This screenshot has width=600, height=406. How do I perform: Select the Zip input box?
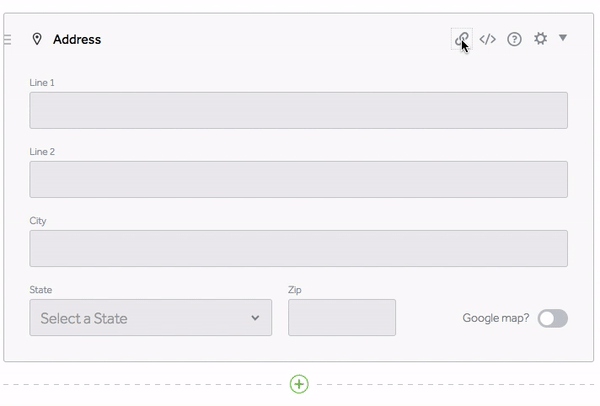[x=342, y=318]
